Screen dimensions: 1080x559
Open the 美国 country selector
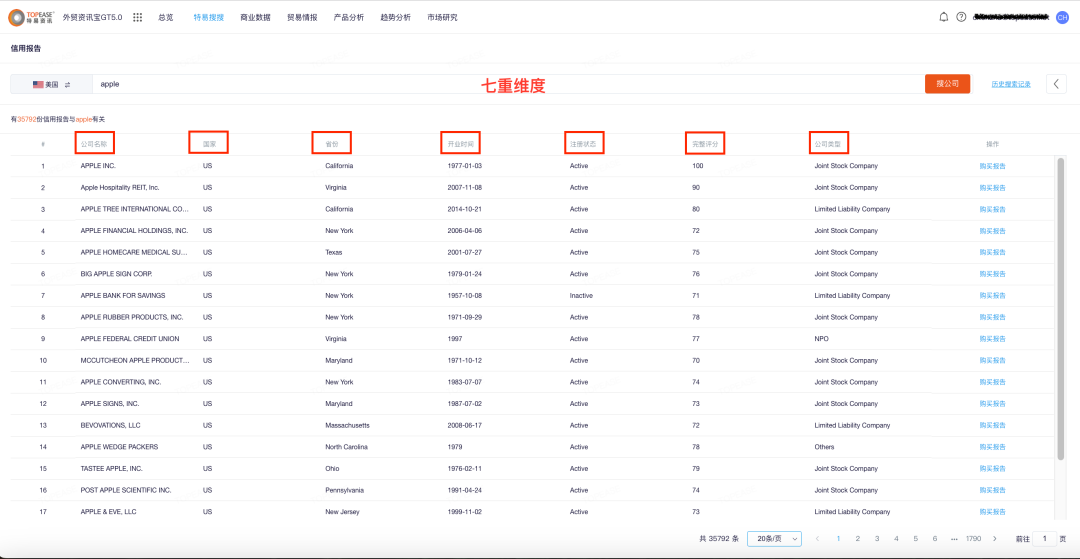[51, 84]
